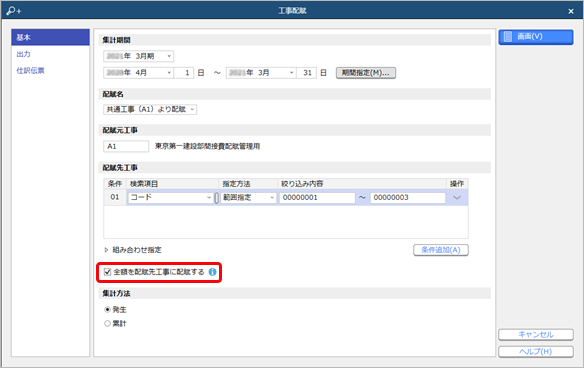Screen dimensions: 584x368
Task: Click the 画面(V) button
Action: tap(536, 37)
